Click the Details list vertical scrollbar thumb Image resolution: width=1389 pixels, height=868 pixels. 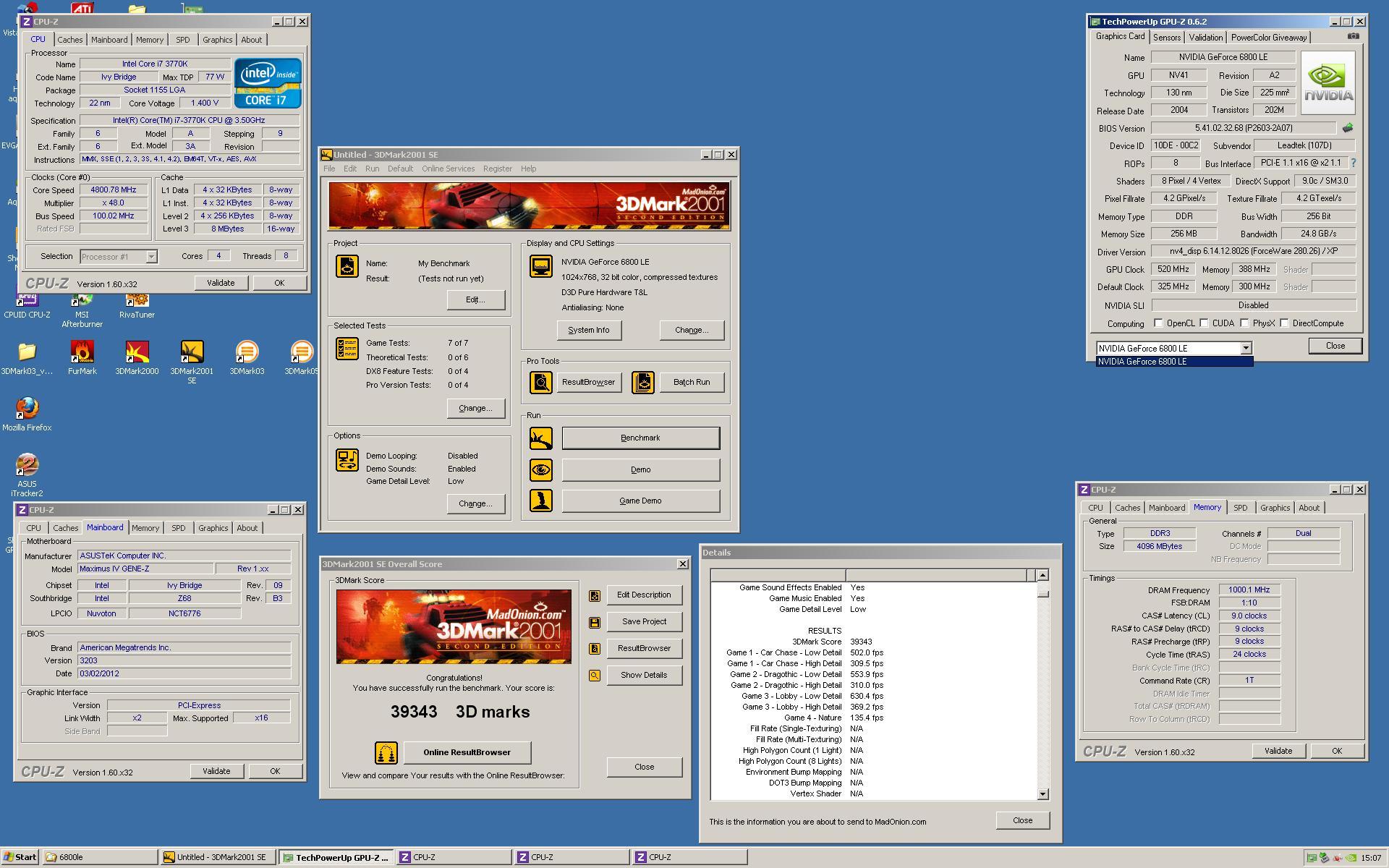(1042, 593)
